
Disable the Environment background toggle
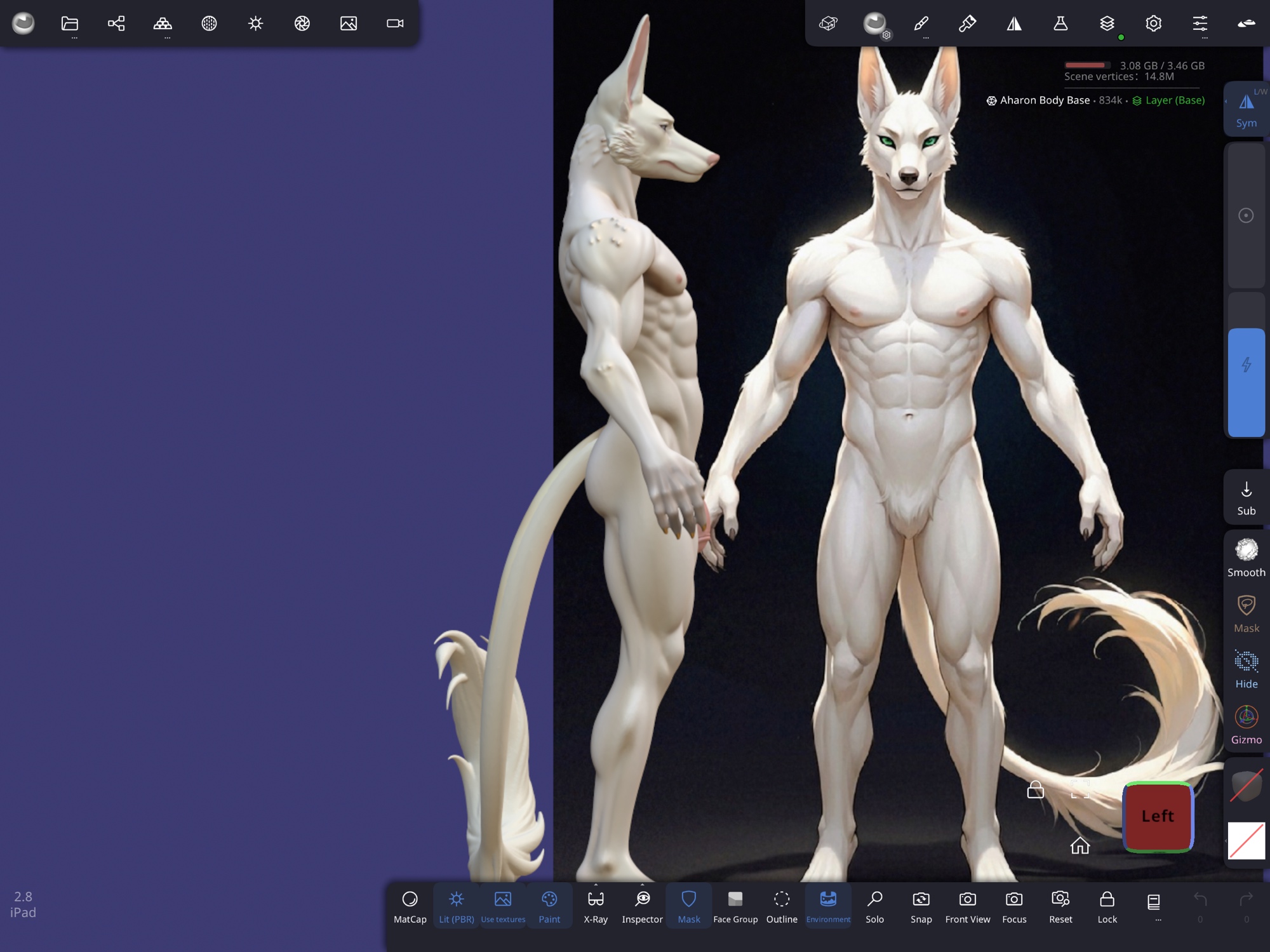tap(828, 906)
